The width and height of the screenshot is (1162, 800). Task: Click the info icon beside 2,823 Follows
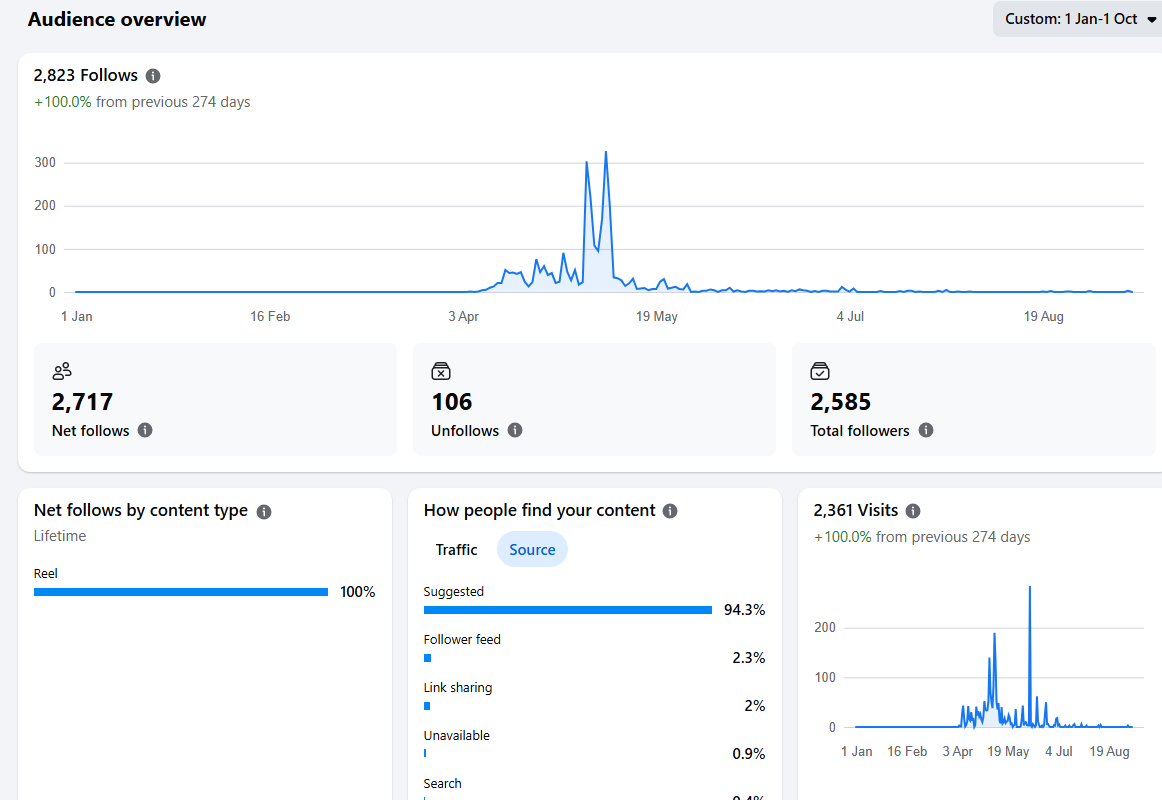(x=153, y=76)
